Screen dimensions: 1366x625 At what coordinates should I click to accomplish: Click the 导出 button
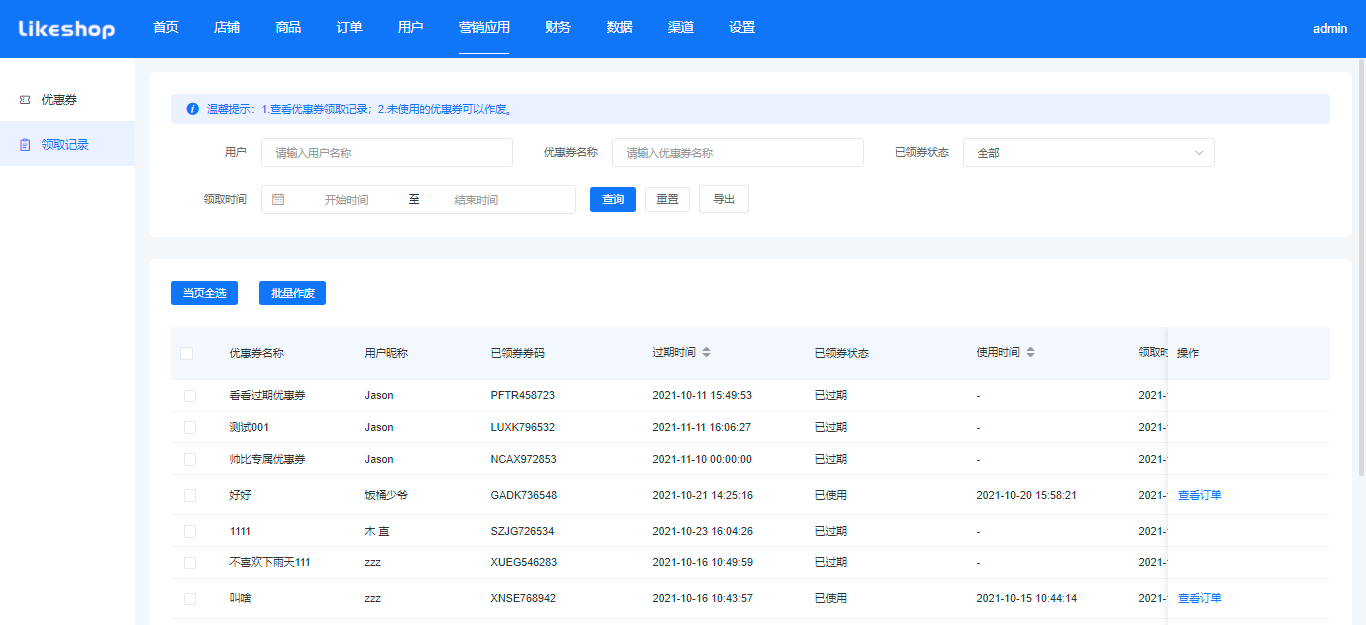[x=724, y=199]
